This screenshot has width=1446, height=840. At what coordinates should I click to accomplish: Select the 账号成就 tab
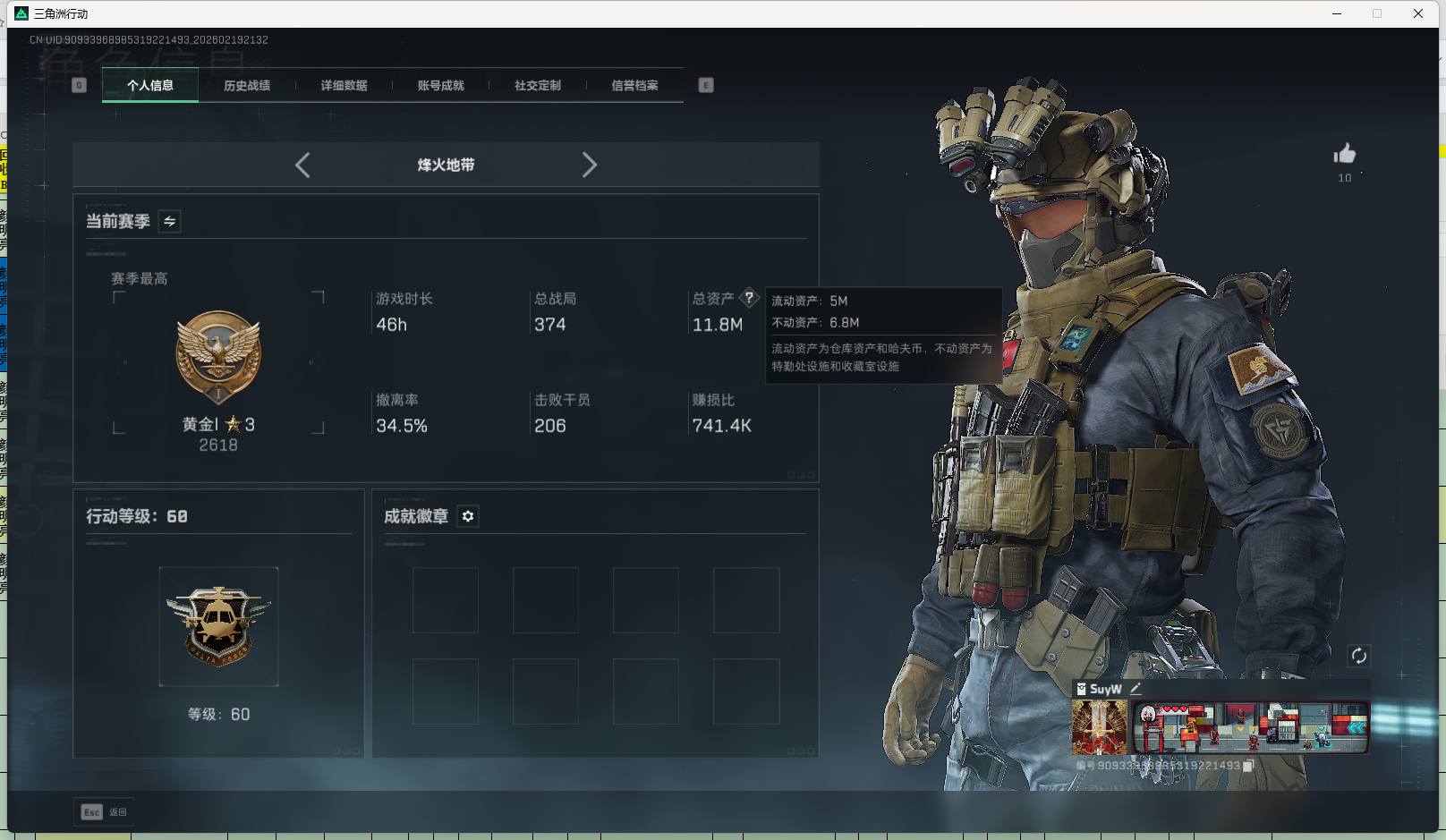[x=440, y=86]
